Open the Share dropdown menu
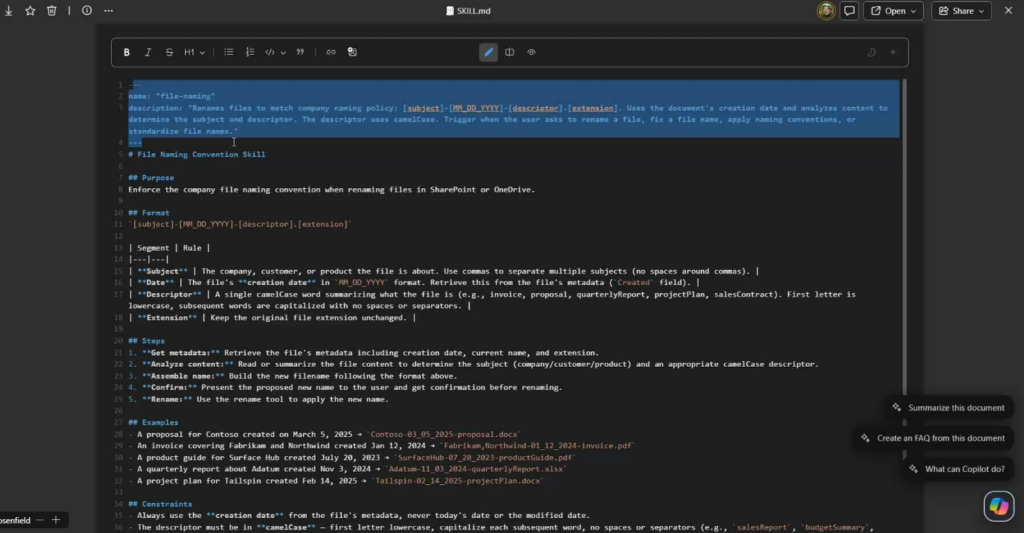The image size is (1024, 533). (x=961, y=11)
